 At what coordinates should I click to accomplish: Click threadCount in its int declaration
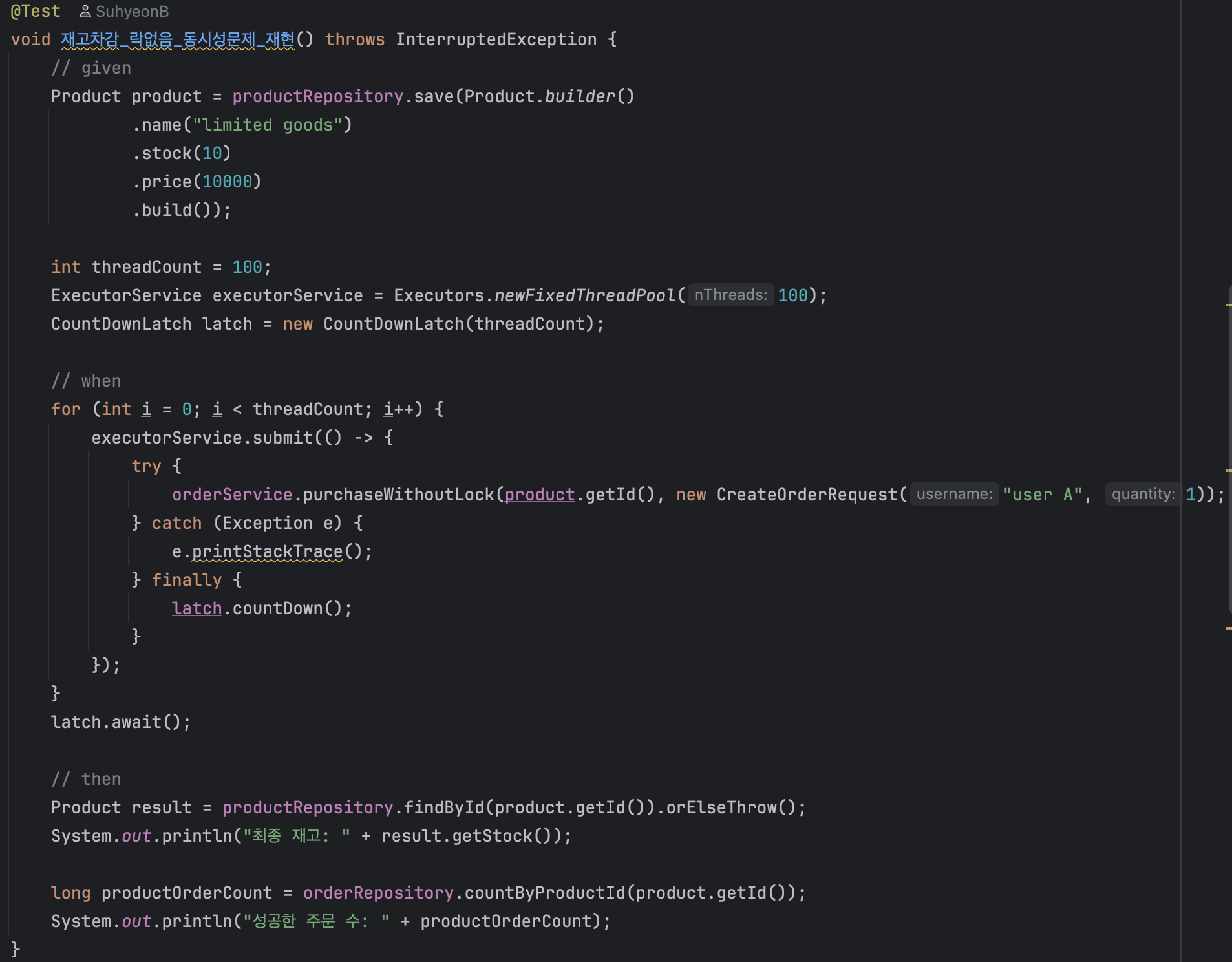[147, 267]
